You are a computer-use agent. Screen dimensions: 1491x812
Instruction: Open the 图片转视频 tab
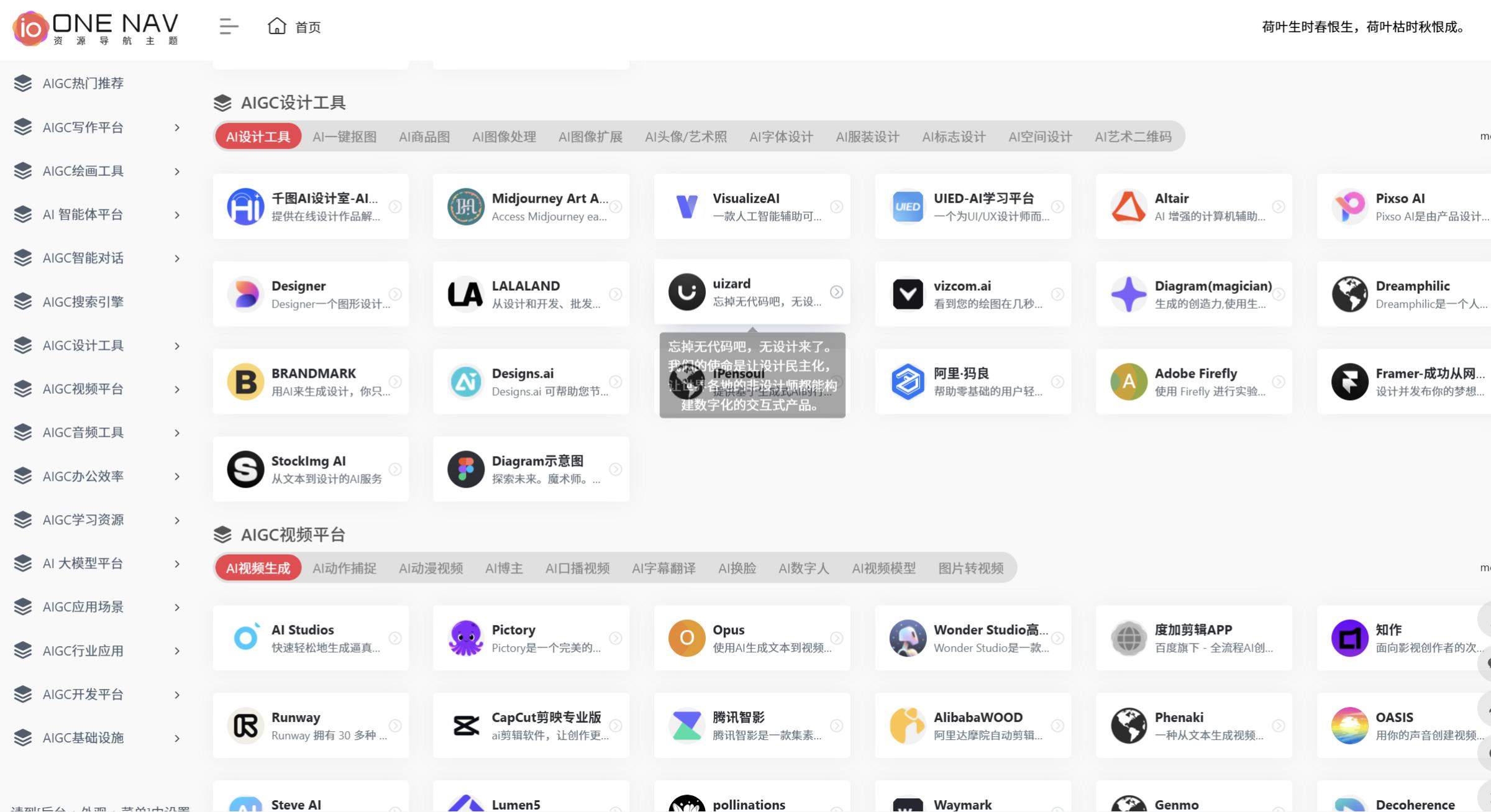click(x=970, y=568)
